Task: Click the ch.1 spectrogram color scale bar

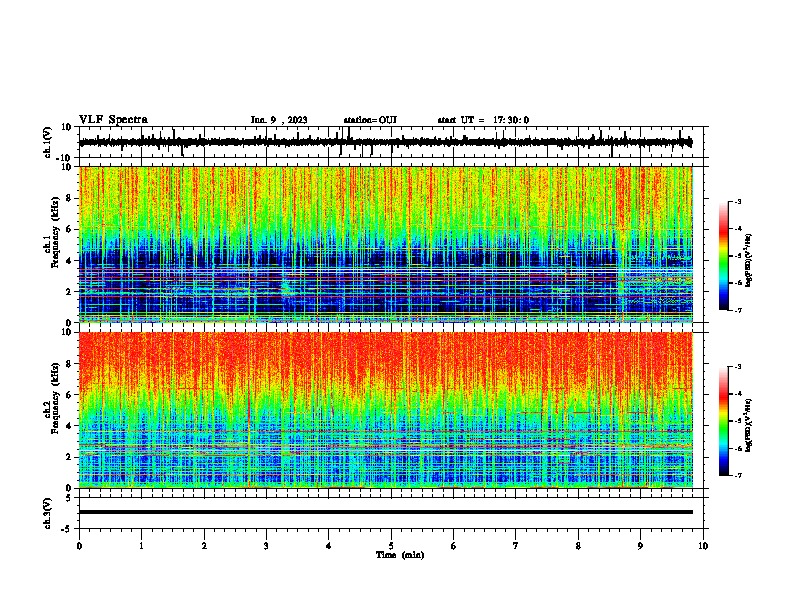Action: [723, 255]
